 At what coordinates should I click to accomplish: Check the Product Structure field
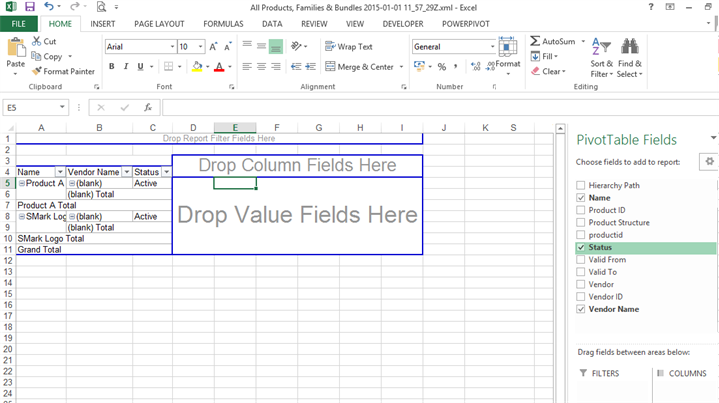[581, 222]
